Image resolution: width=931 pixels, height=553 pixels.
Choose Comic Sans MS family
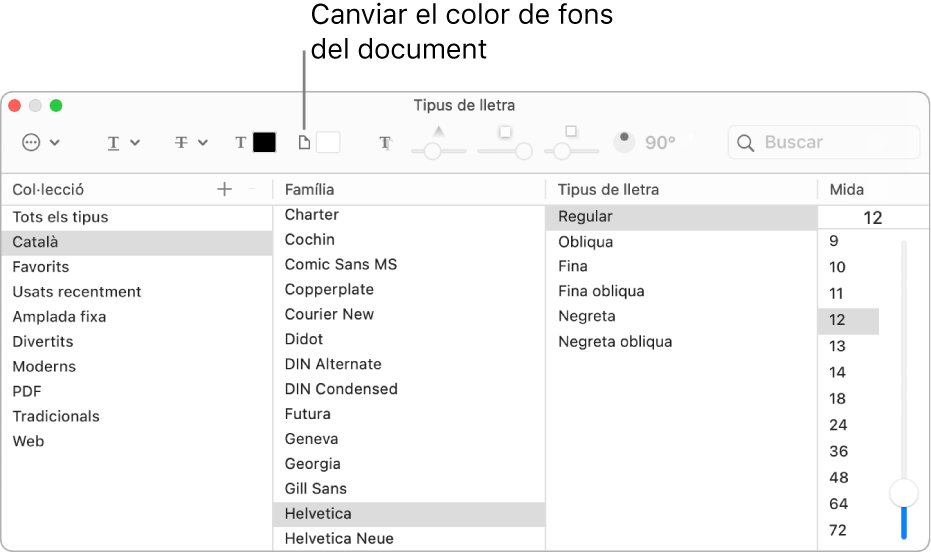click(x=409, y=265)
